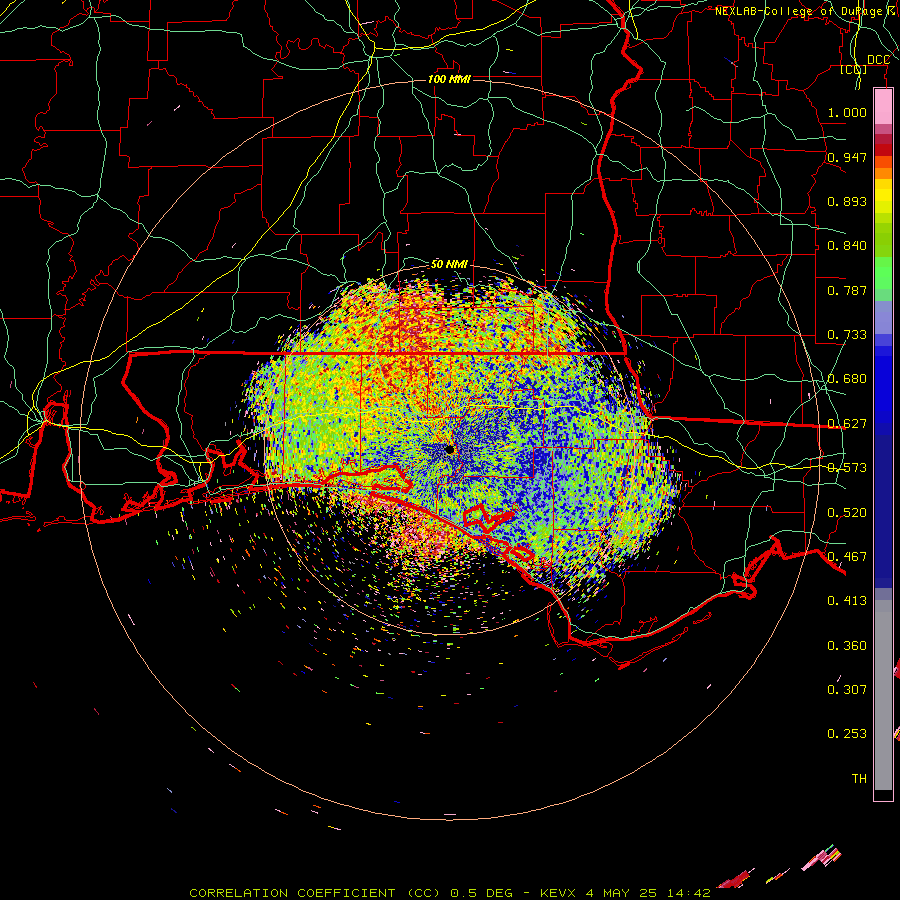Click the bright green band of the color bar
The width and height of the screenshot is (900, 900).
coord(883,273)
